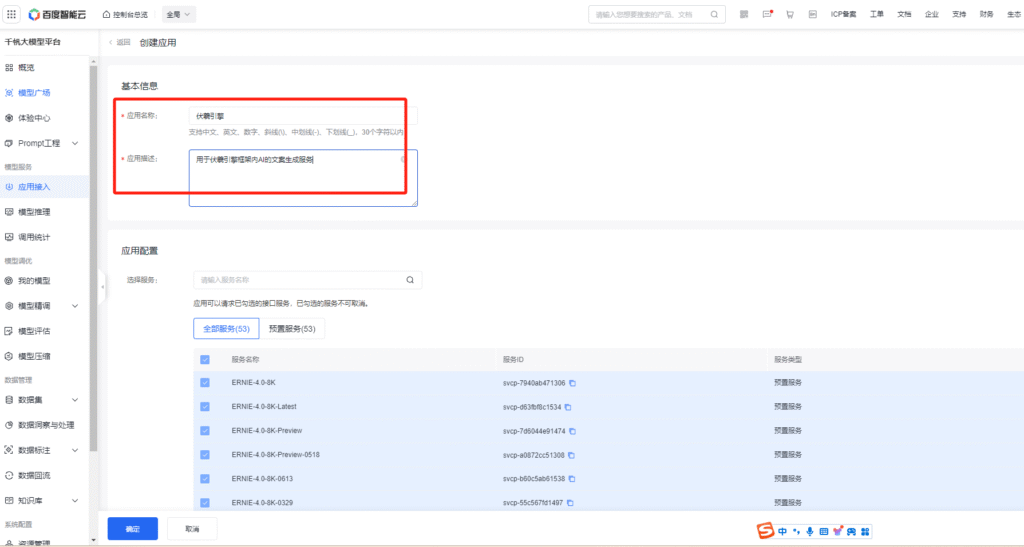Click the sidebar vertical scrollbar
Viewport: 1024px width, 547px height.
point(94,250)
